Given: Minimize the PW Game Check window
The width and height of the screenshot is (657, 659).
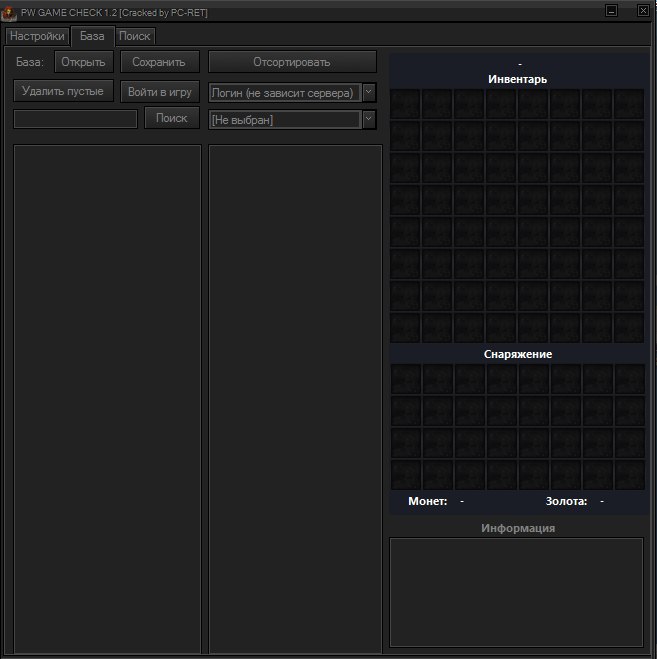Looking at the screenshot, I should point(611,11).
